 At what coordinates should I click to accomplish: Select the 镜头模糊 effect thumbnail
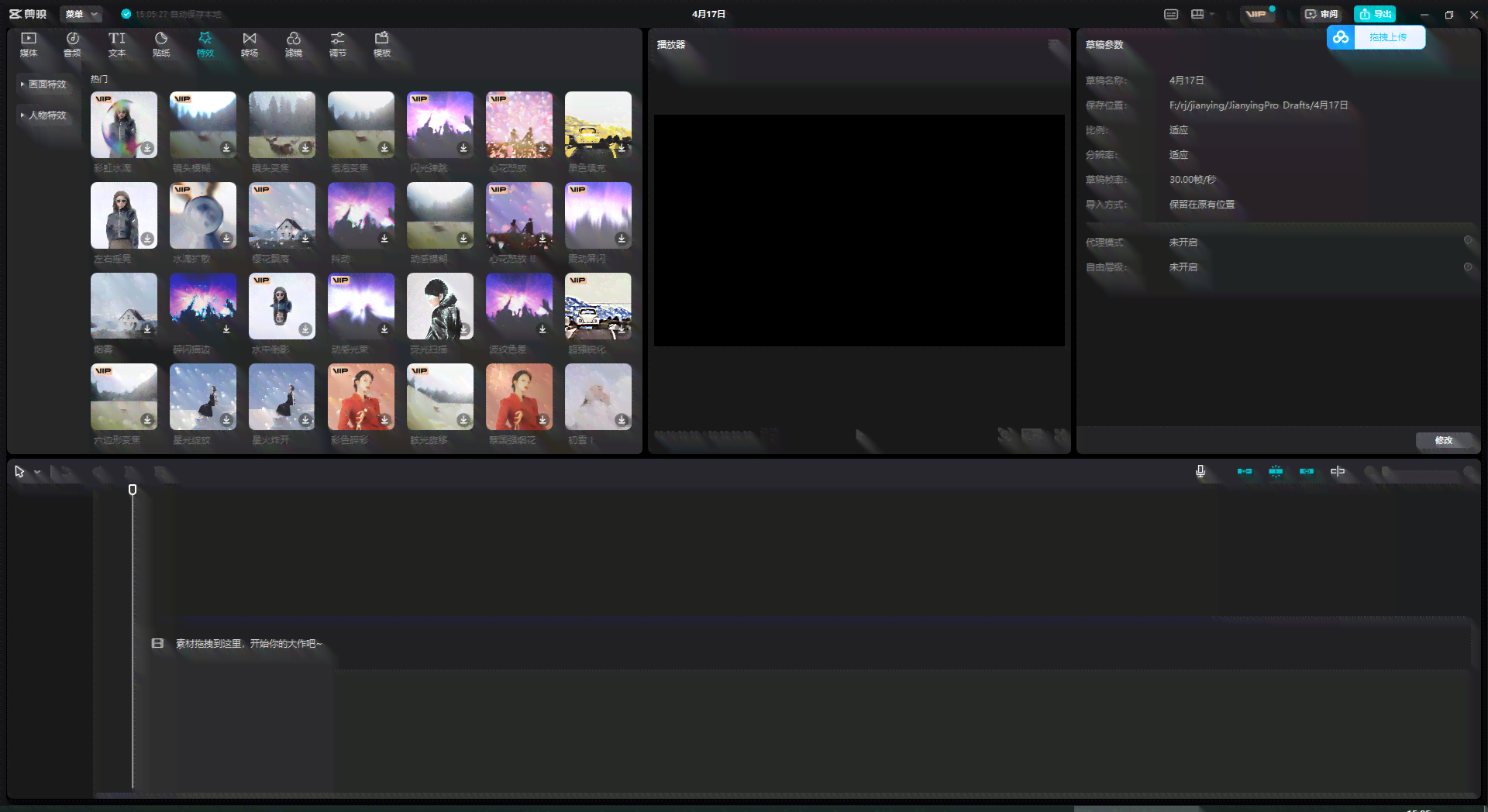203,125
